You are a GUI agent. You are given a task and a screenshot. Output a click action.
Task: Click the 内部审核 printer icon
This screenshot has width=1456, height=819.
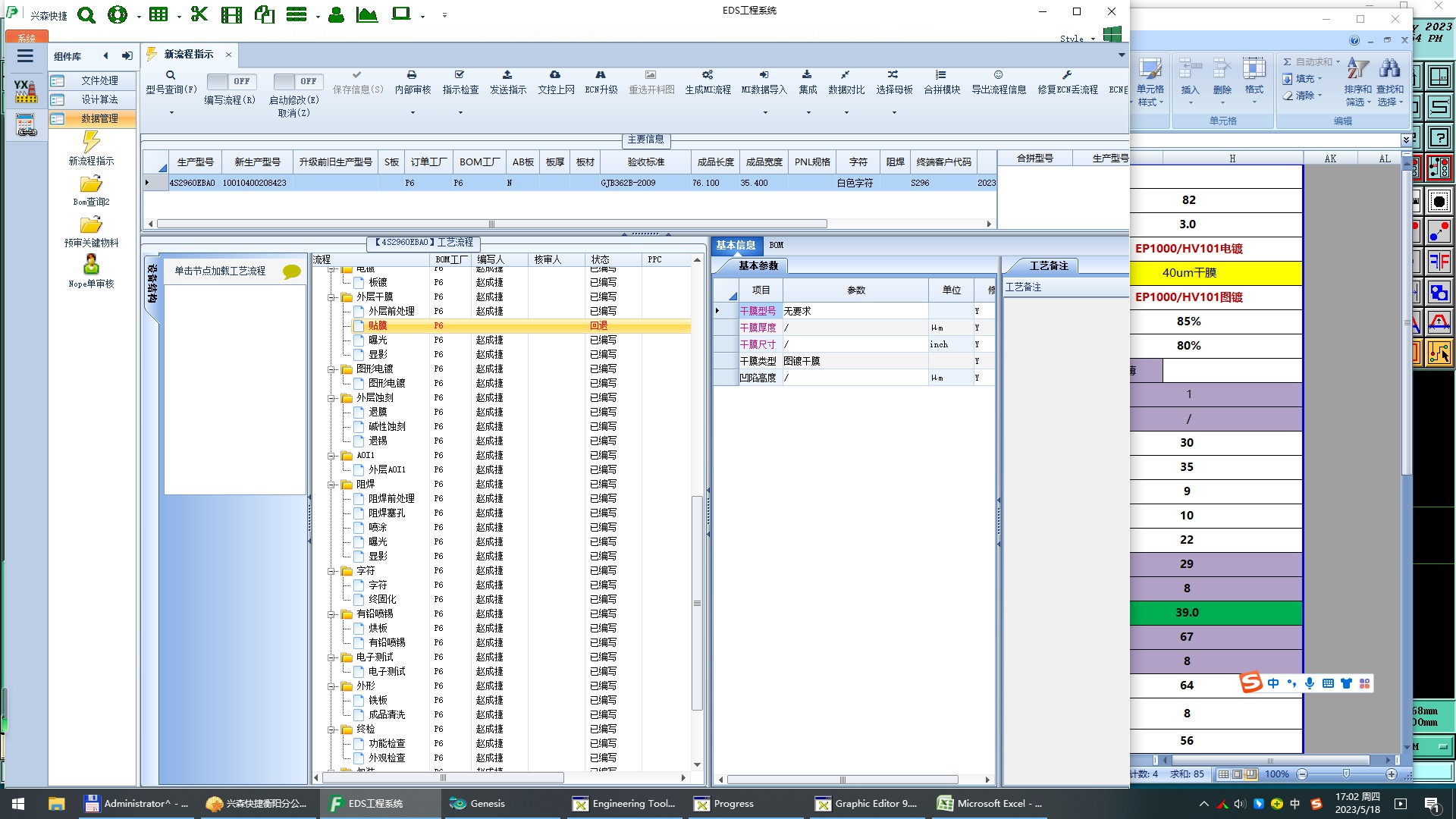click(412, 75)
